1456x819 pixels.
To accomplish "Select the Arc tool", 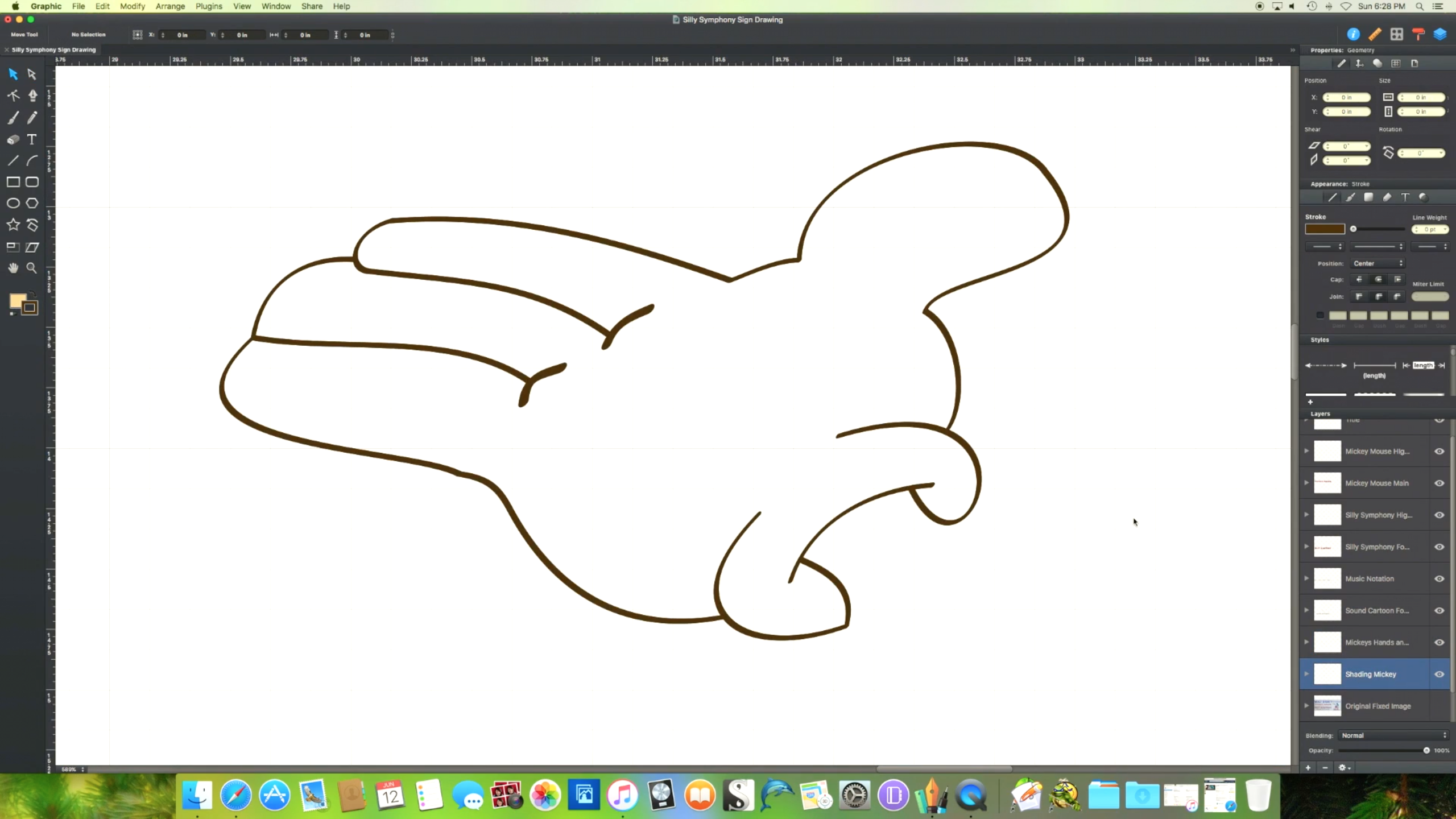I will click(32, 160).
